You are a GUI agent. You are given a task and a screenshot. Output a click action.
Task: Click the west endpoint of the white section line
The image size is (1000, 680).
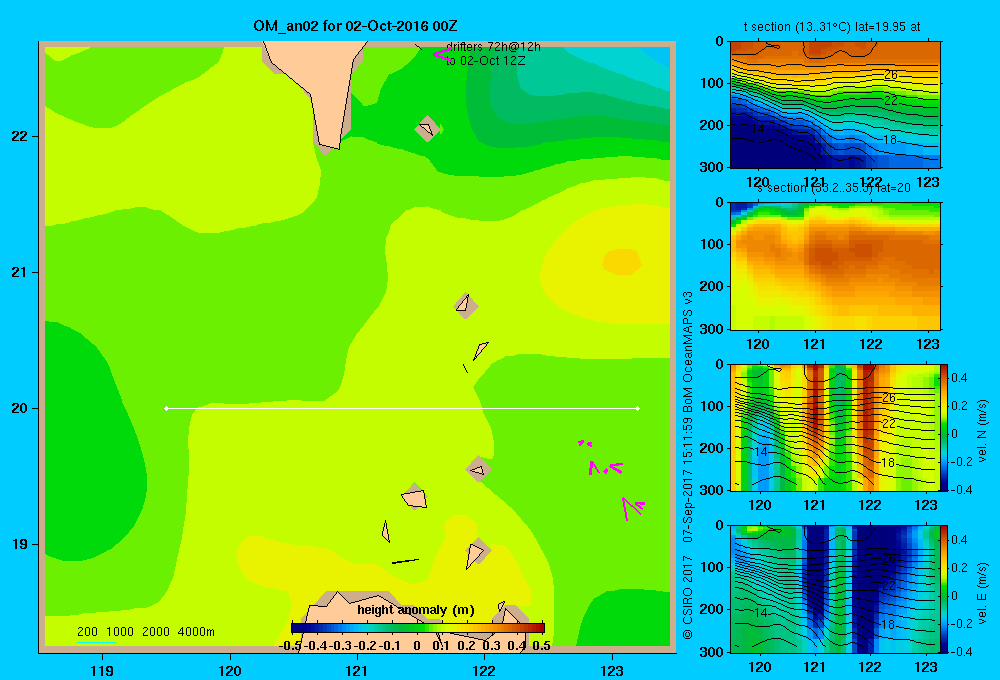[x=166, y=408]
